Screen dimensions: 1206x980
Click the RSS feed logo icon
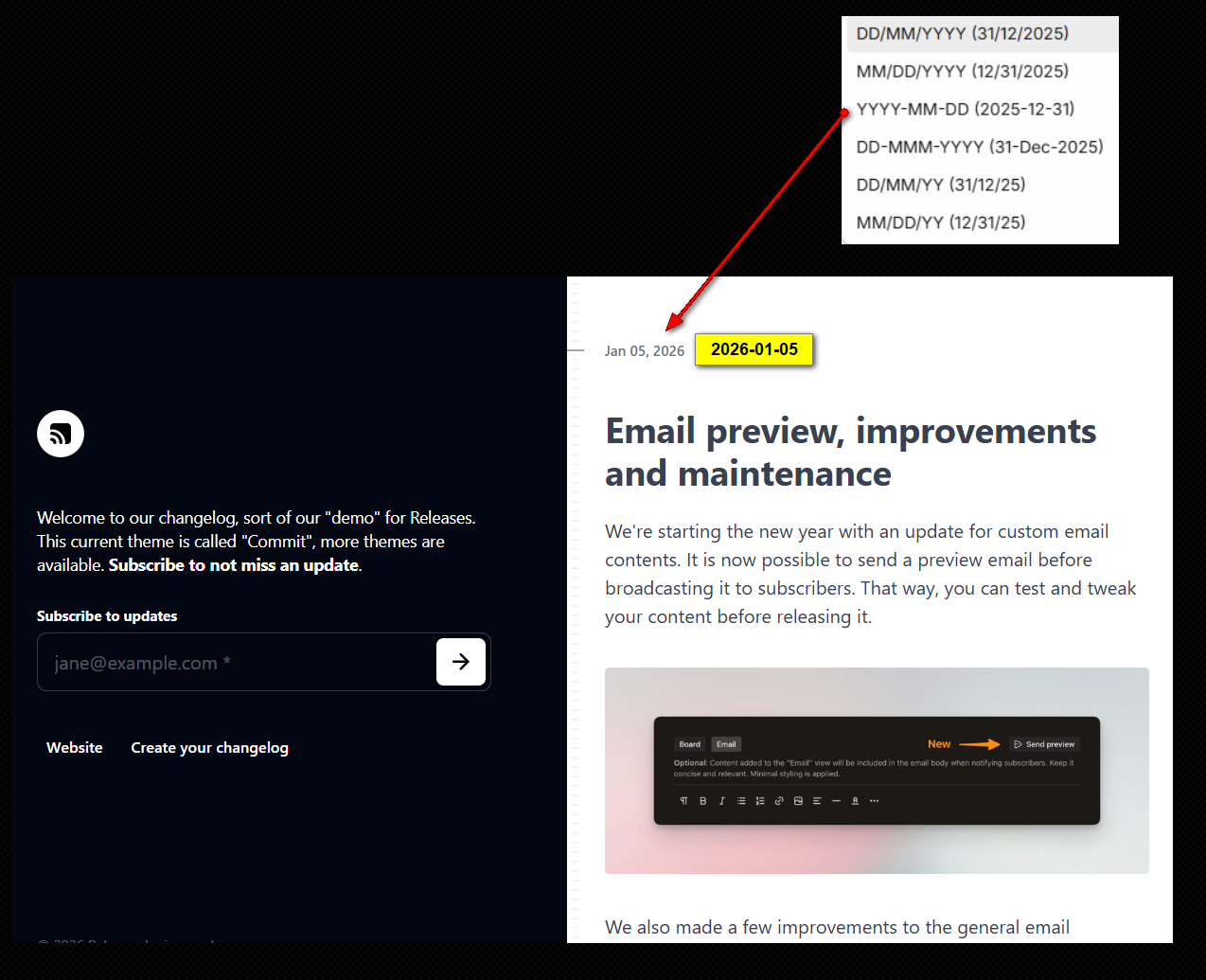(x=61, y=434)
